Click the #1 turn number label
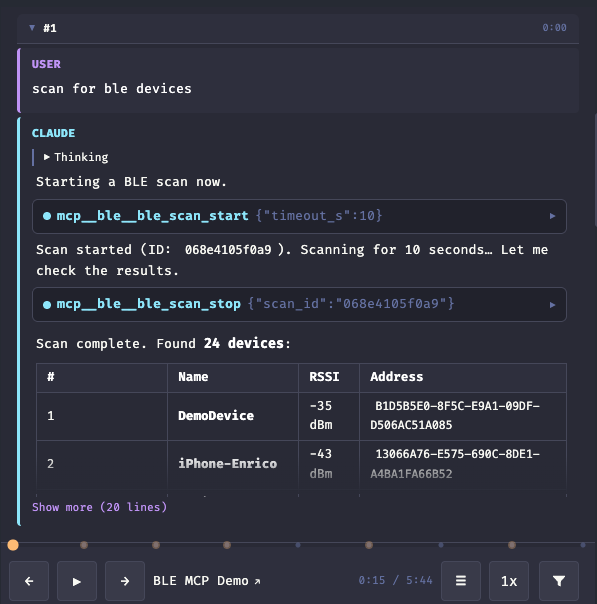Viewport: 597px width, 604px height. [x=50, y=28]
